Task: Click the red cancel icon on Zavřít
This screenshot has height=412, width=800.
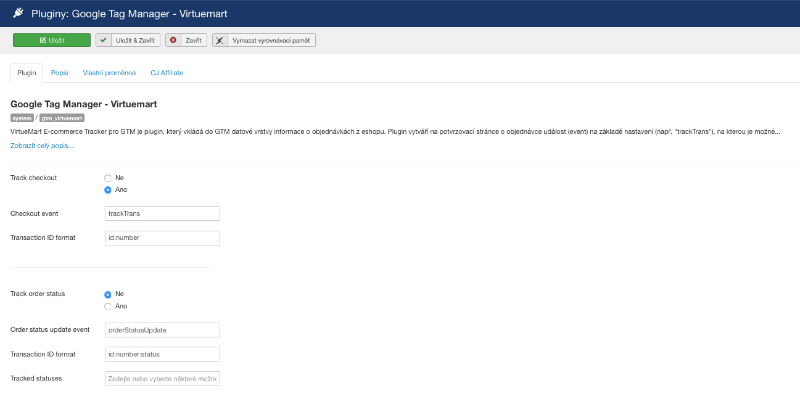Action: coord(173,40)
